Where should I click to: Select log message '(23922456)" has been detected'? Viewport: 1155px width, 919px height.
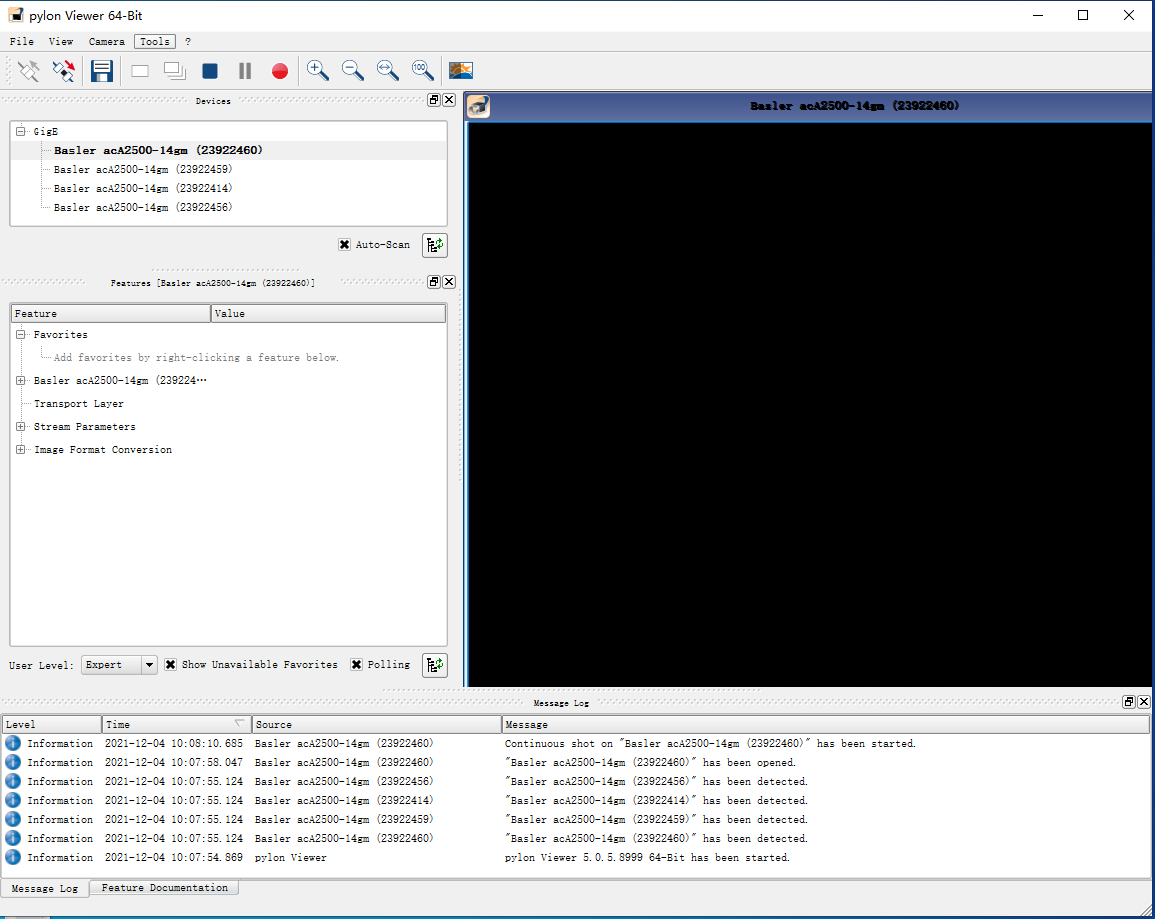656,781
